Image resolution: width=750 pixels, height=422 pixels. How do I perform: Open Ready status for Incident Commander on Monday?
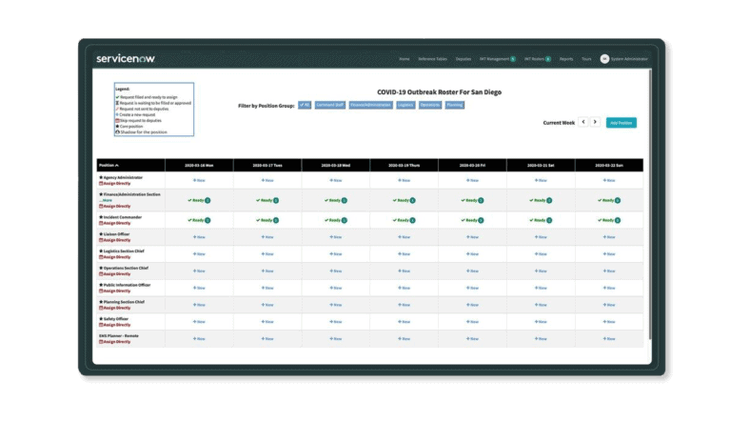tap(199, 220)
